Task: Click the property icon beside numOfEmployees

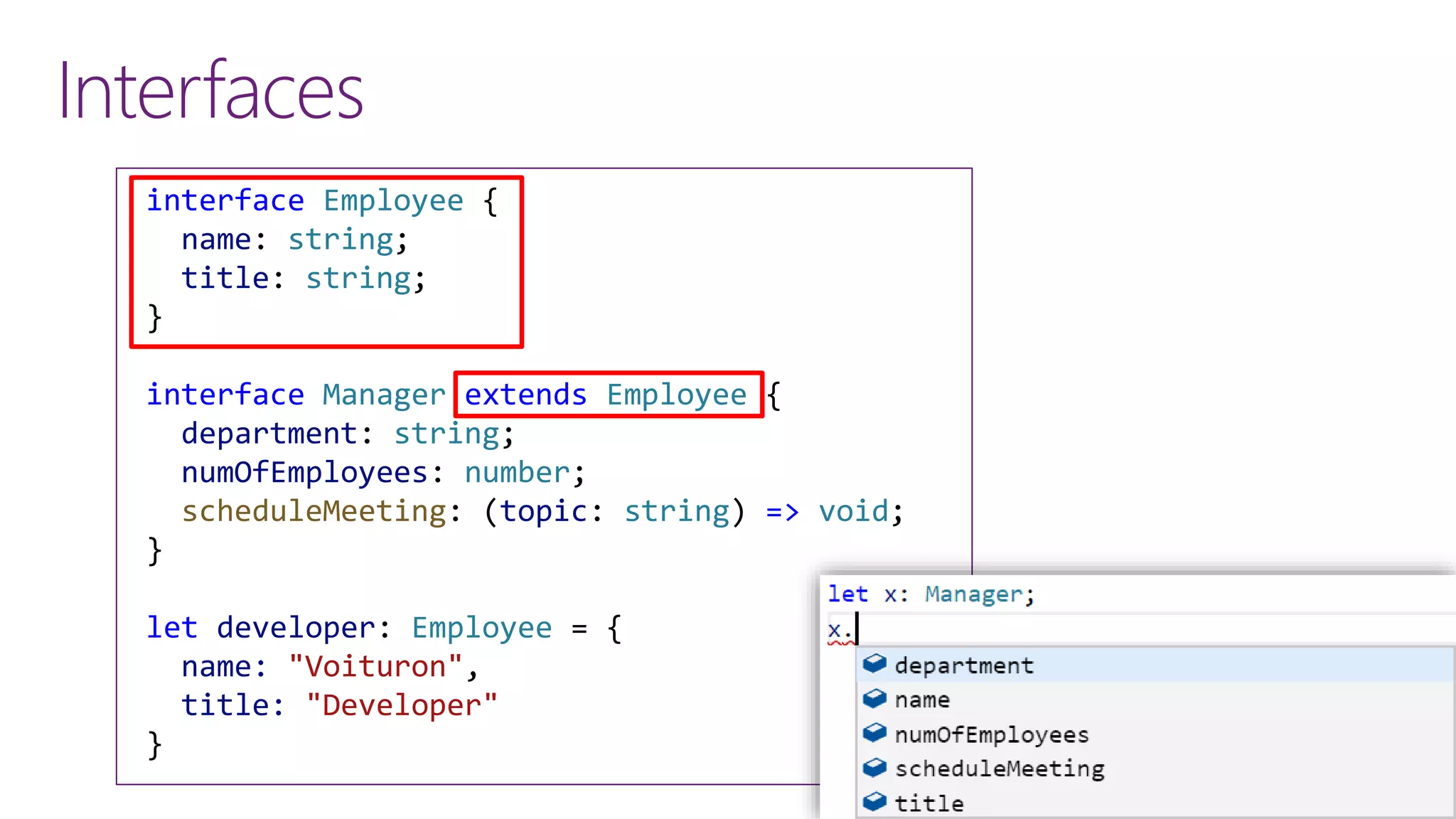Action: click(x=874, y=733)
